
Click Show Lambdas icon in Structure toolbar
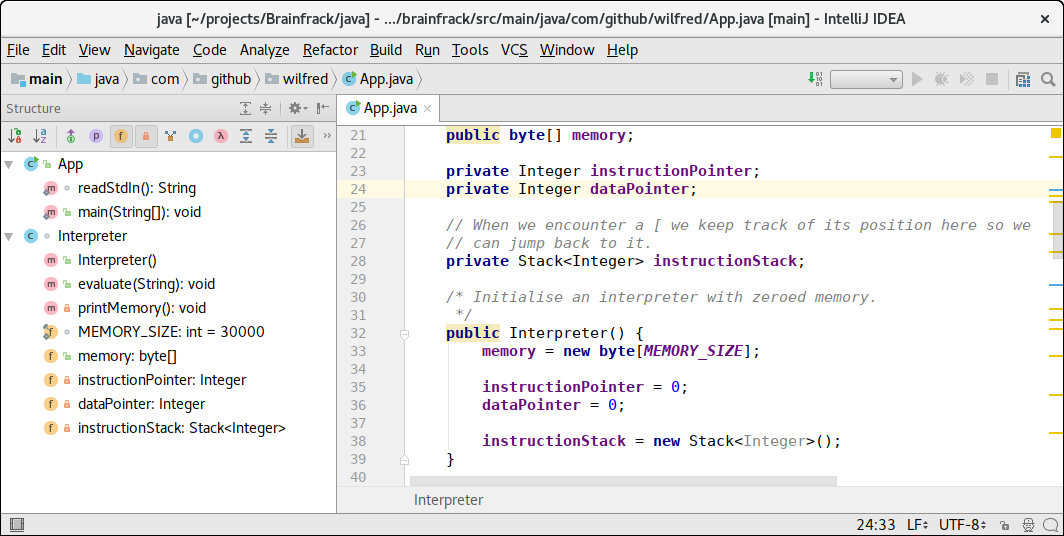[x=220, y=136]
